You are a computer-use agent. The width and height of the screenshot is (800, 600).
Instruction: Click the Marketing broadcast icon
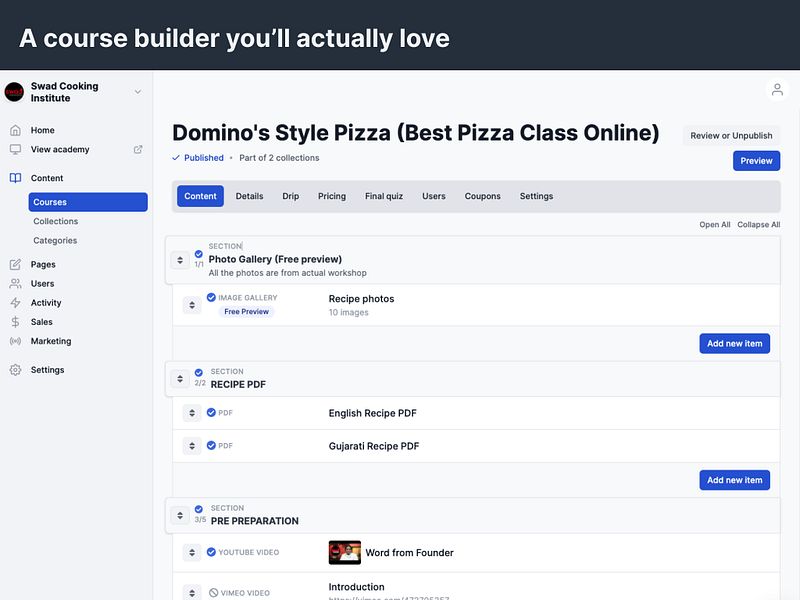click(x=15, y=341)
